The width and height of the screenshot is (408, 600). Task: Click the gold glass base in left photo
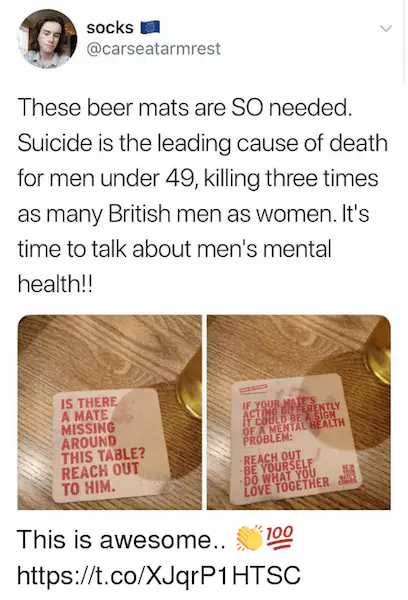[189, 385]
